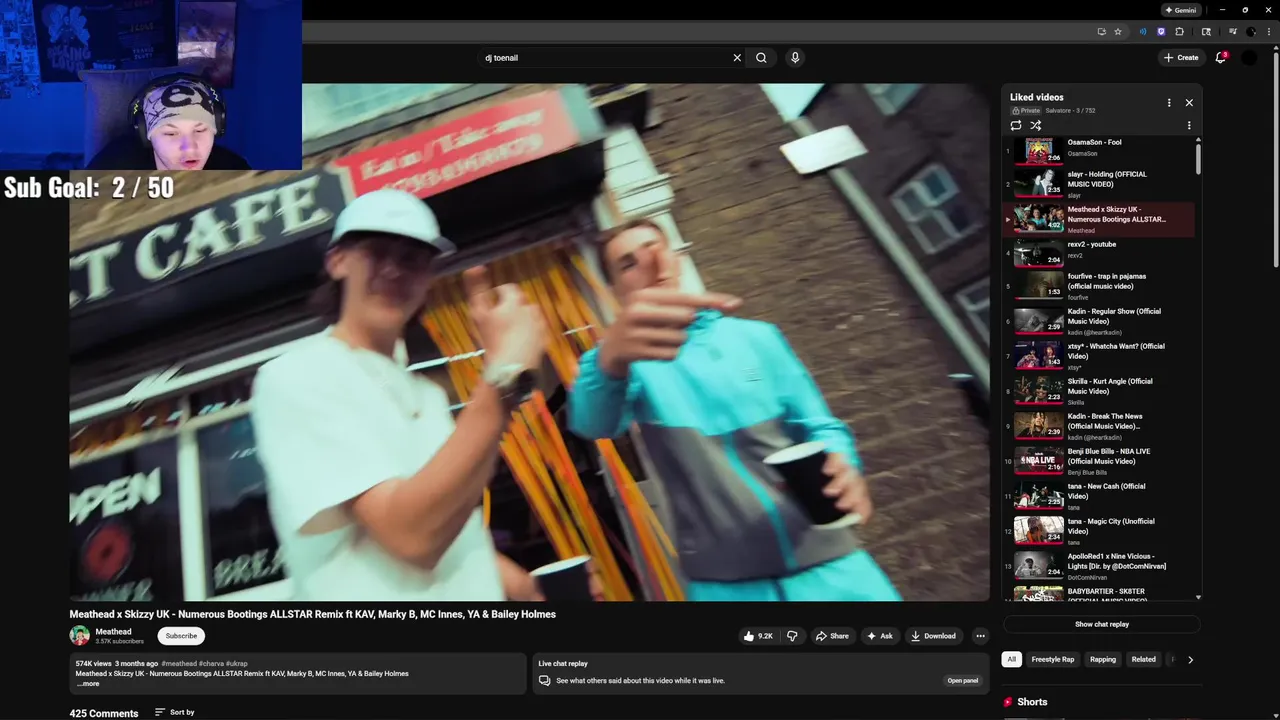Click the Create button
The width and height of the screenshot is (1280, 720).
[1181, 58]
